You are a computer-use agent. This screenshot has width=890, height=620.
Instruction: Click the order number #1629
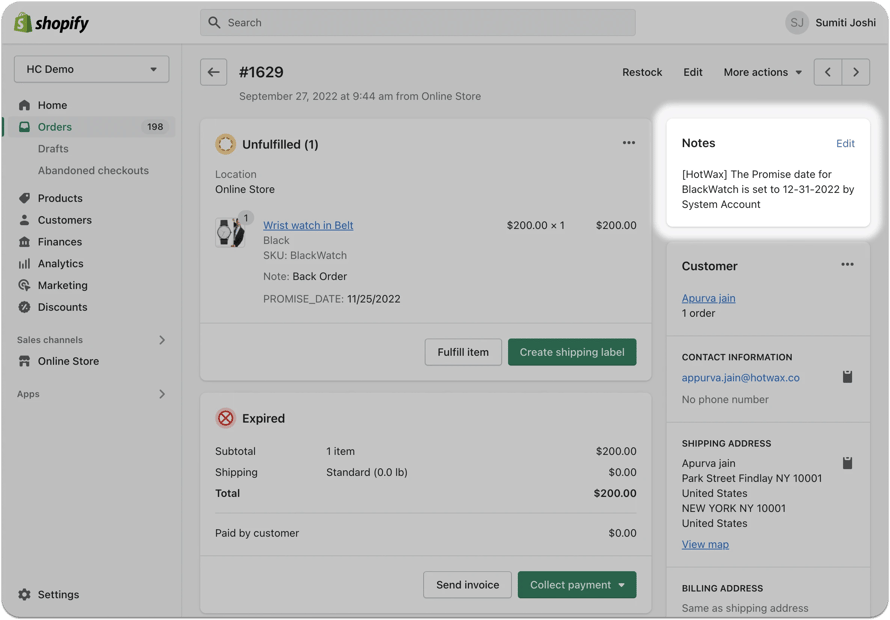(x=261, y=72)
